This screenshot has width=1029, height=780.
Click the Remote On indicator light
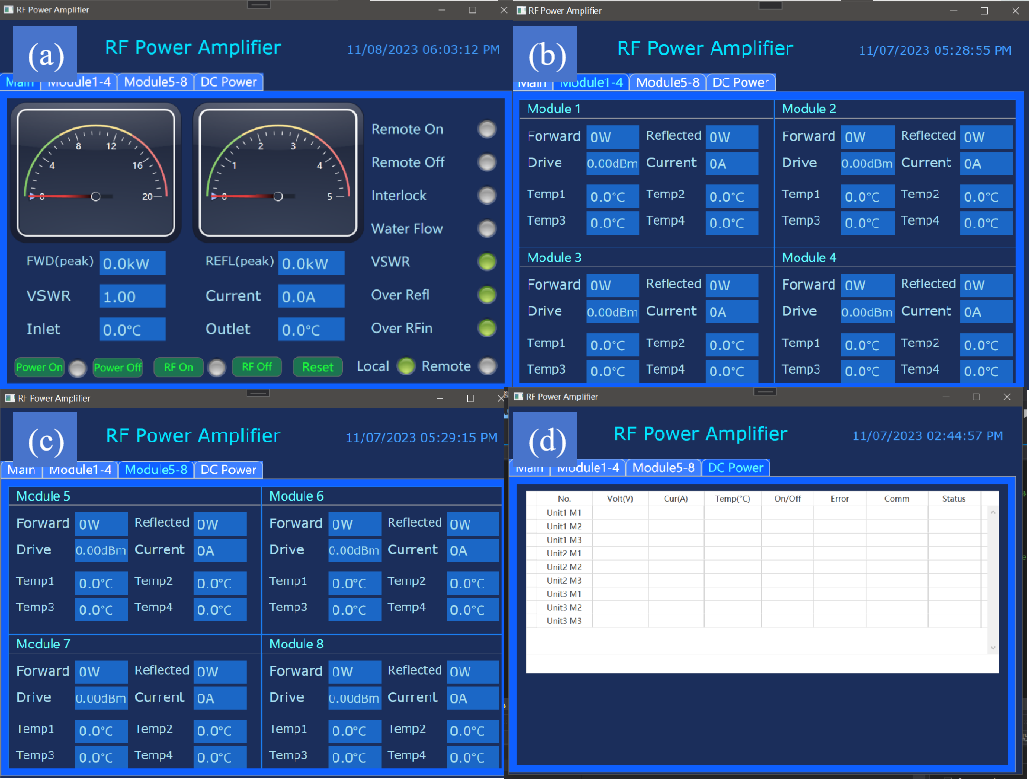coord(487,129)
